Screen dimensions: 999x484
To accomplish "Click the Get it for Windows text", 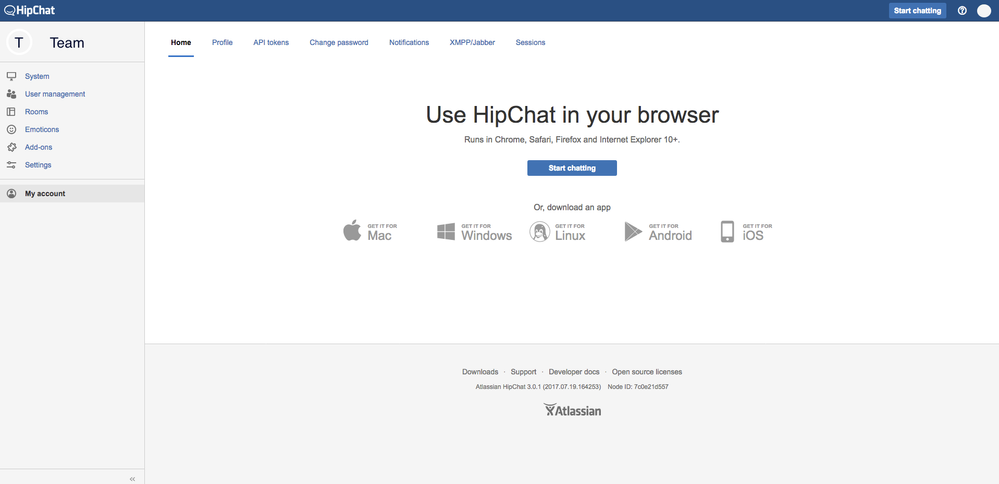I will (487, 232).
